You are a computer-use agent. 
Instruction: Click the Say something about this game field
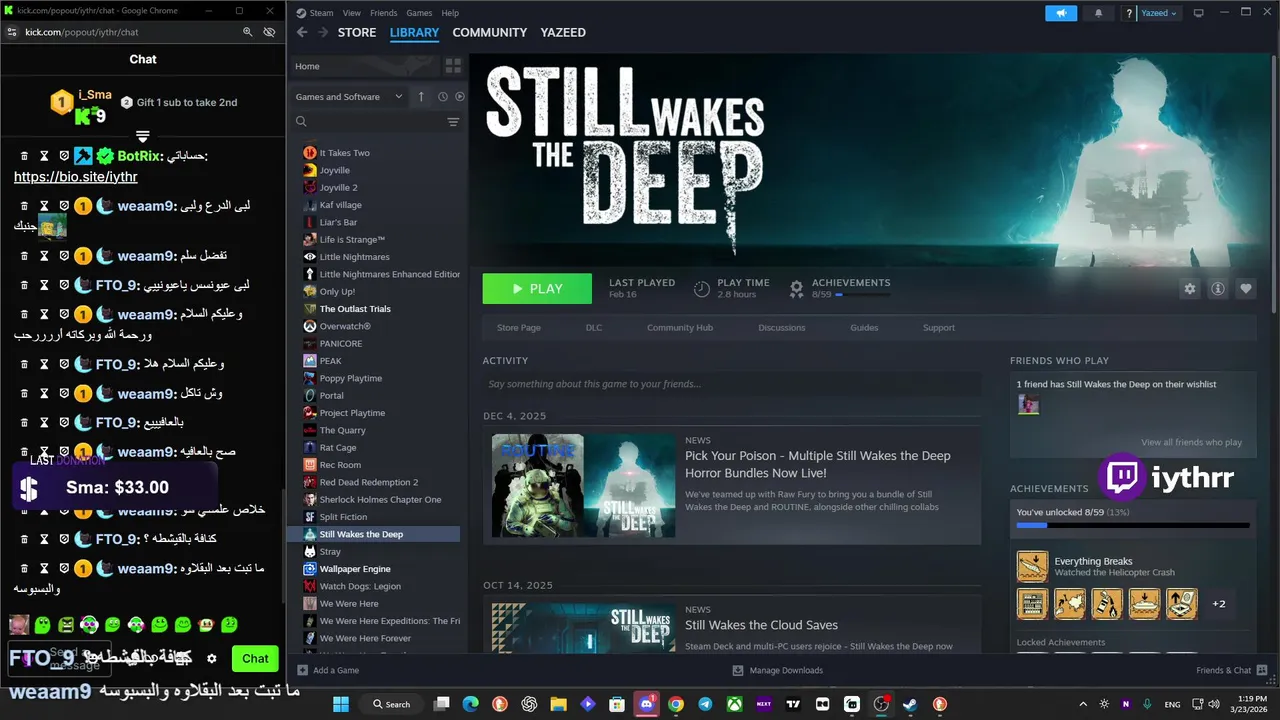tap(732, 384)
